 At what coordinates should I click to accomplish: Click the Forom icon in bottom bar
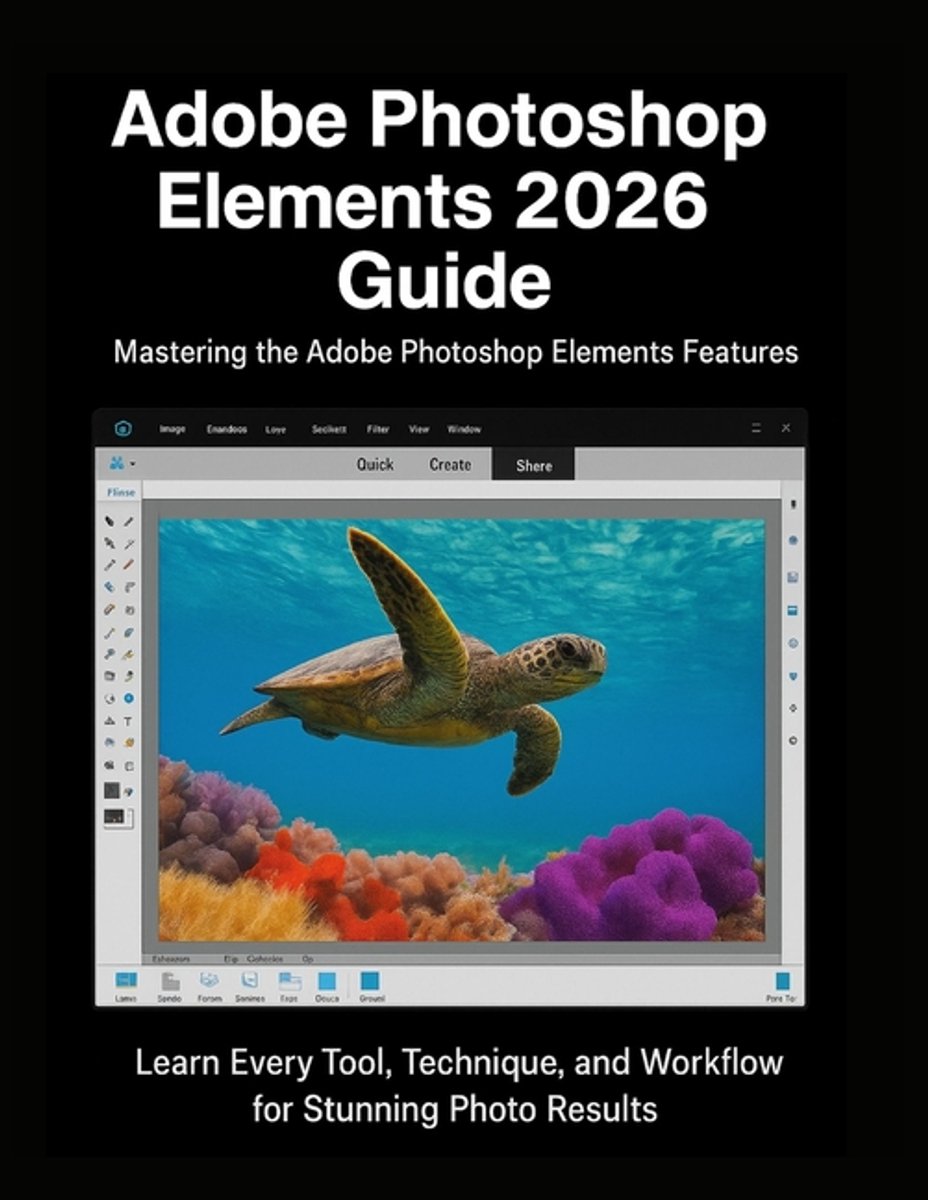pos(210,981)
